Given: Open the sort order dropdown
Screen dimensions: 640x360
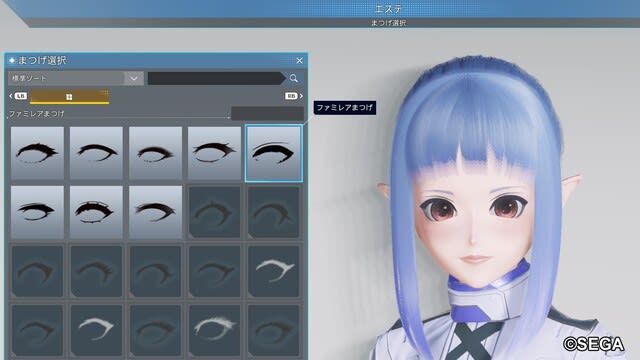Looking at the screenshot, I should coord(76,78).
